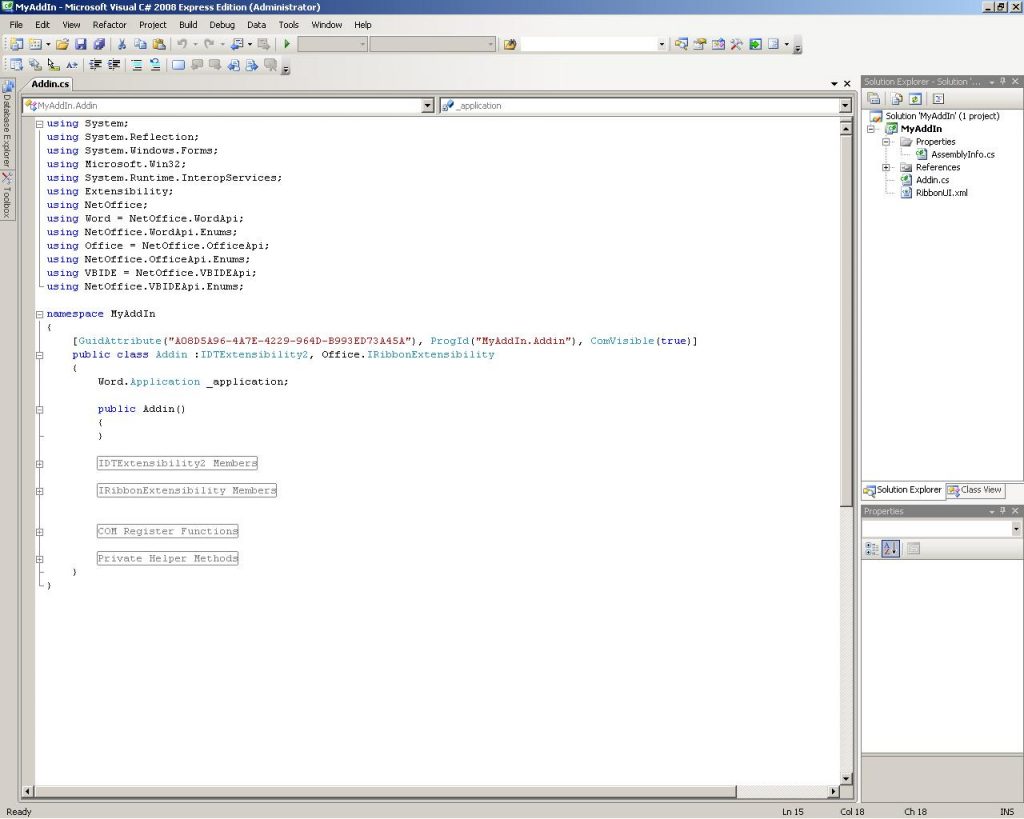Open the Properties panel object dropdown

[x=1016, y=528]
